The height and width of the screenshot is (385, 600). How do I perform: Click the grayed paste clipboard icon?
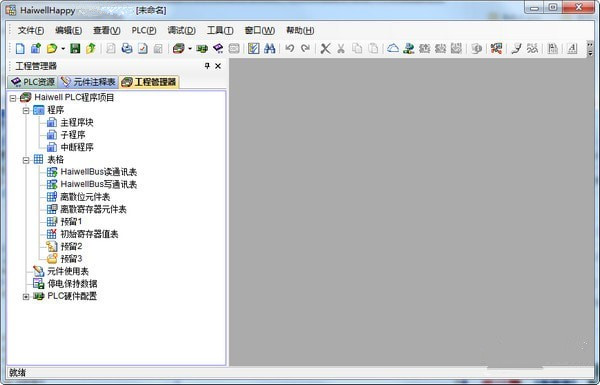point(373,49)
